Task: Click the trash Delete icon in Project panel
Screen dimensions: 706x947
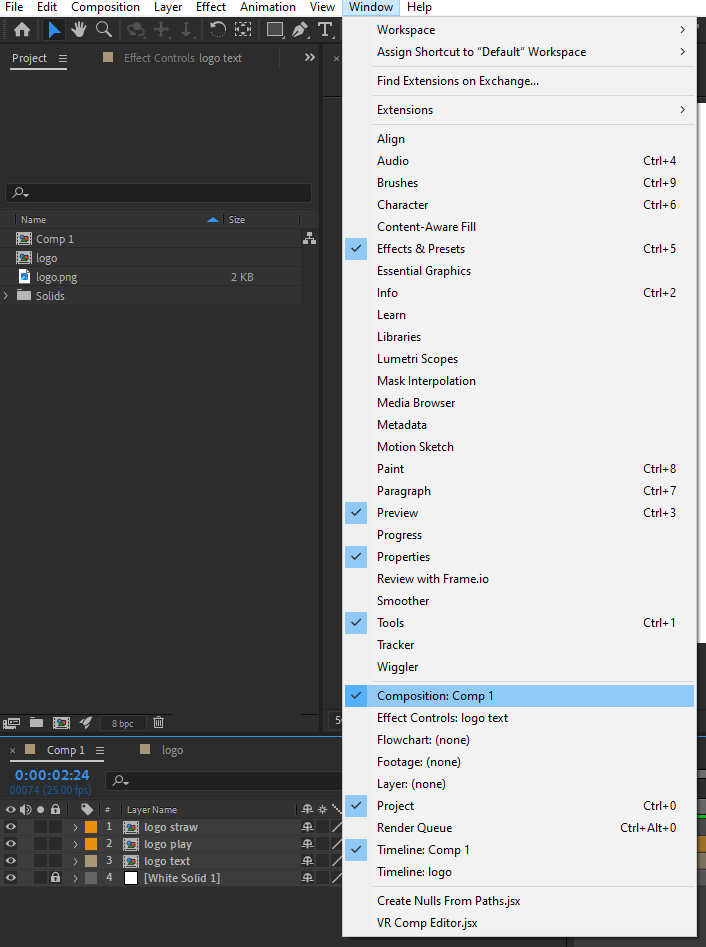Action: (x=158, y=722)
